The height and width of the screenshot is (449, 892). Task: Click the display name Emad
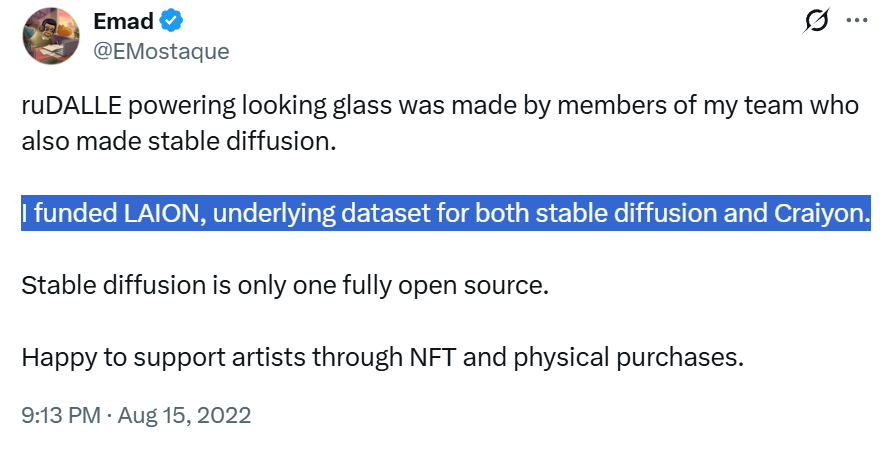coord(121,21)
